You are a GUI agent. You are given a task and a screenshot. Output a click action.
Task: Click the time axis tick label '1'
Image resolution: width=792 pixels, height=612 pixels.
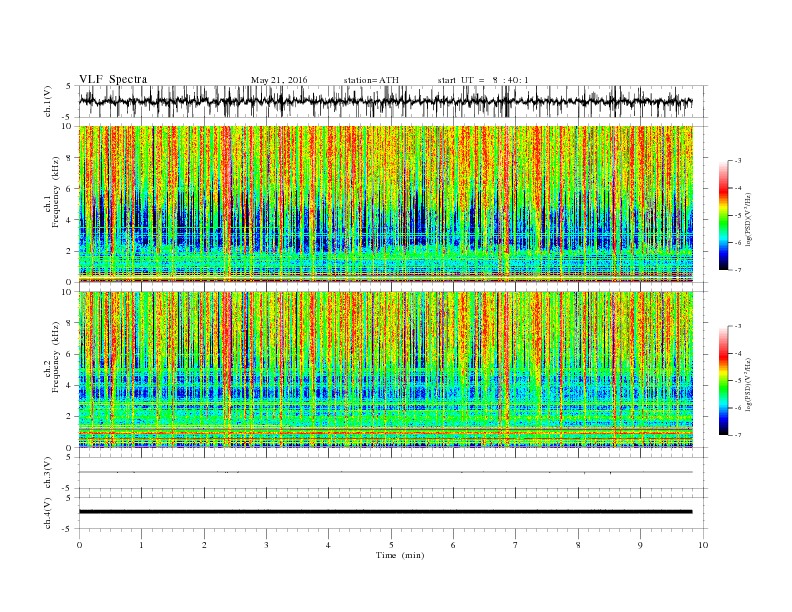[141, 545]
